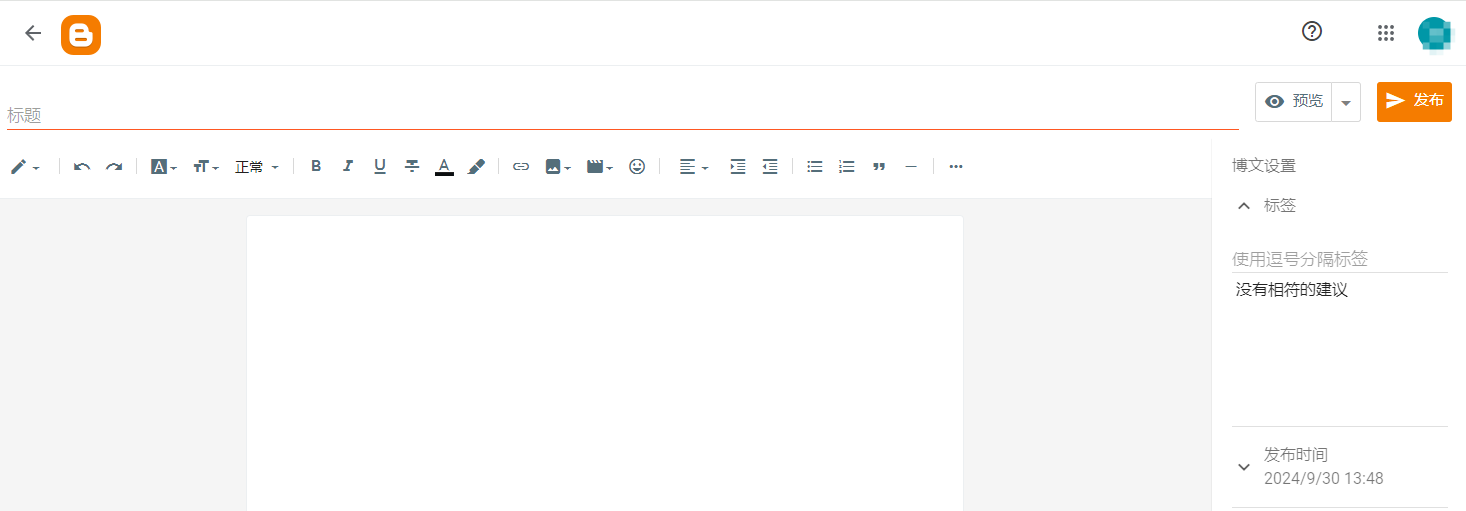Open the dropdown arrow beside 预览
Screen dimensions: 1466x511
pyautogui.click(x=1346, y=102)
